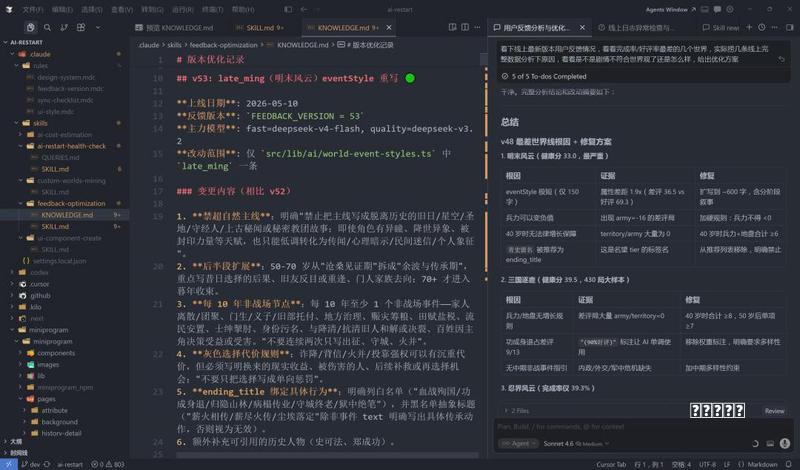The height and width of the screenshot is (470, 800).
Task: Open errors and warnings count in status bar
Action: pyautogui.click(x=108, y=464)
